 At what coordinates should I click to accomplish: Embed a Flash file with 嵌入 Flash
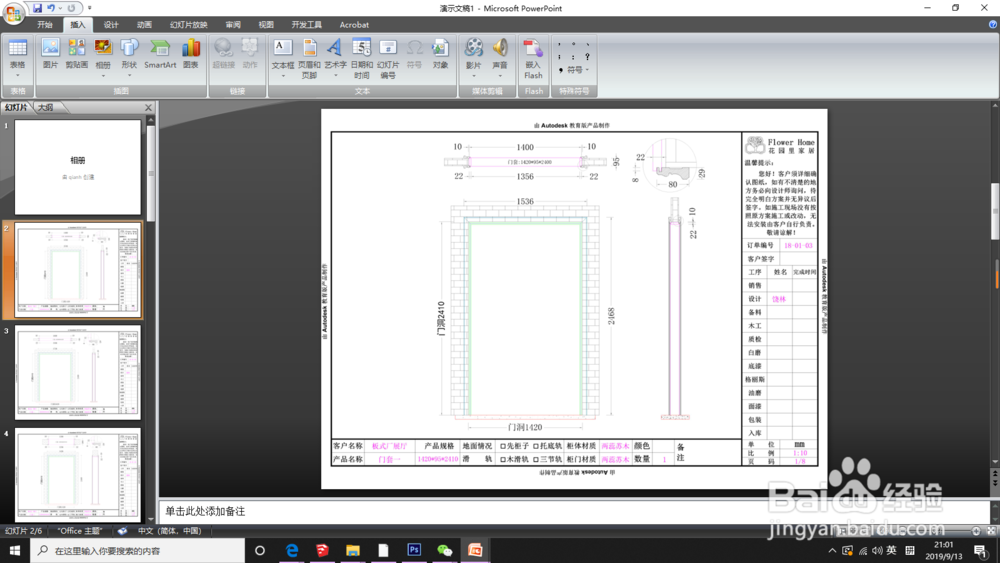[533, 59]
